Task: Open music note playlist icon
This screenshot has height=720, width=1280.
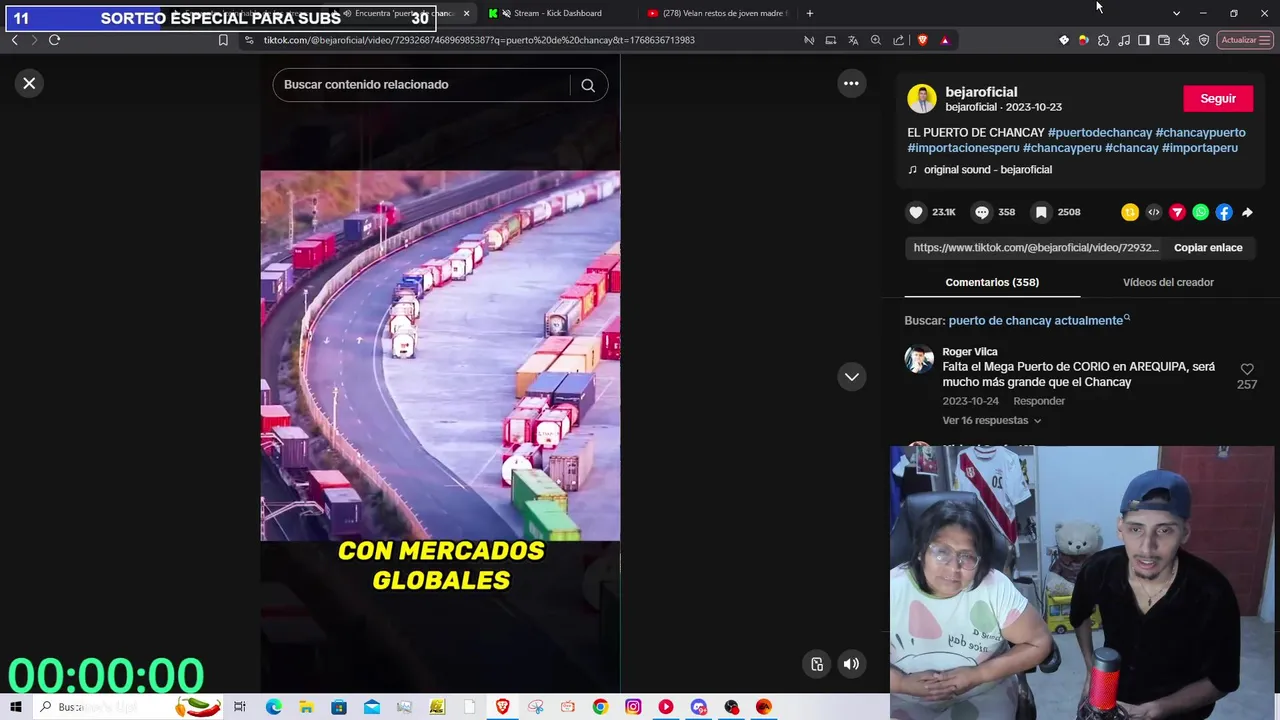Action: (x=1125, y=40)
